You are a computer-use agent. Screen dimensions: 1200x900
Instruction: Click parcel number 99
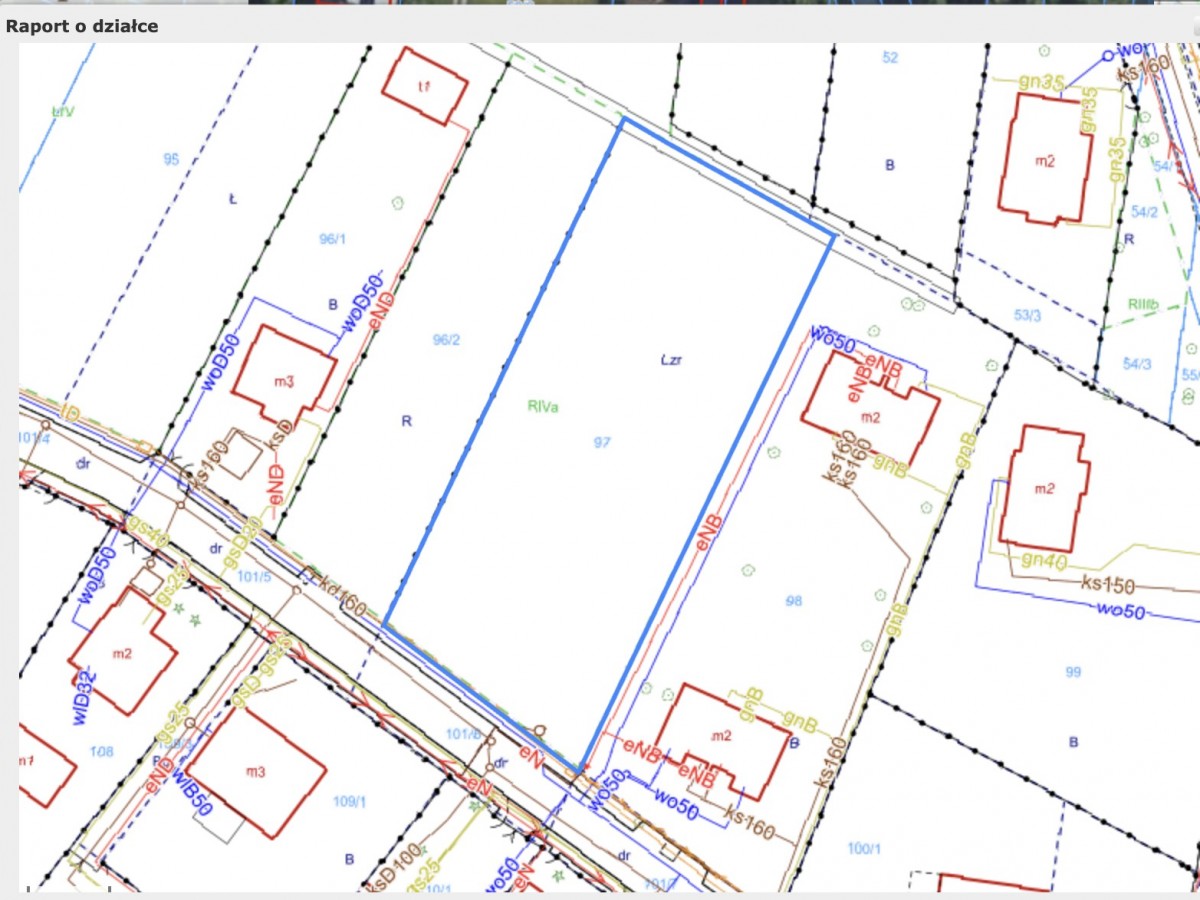point(1073,672)
